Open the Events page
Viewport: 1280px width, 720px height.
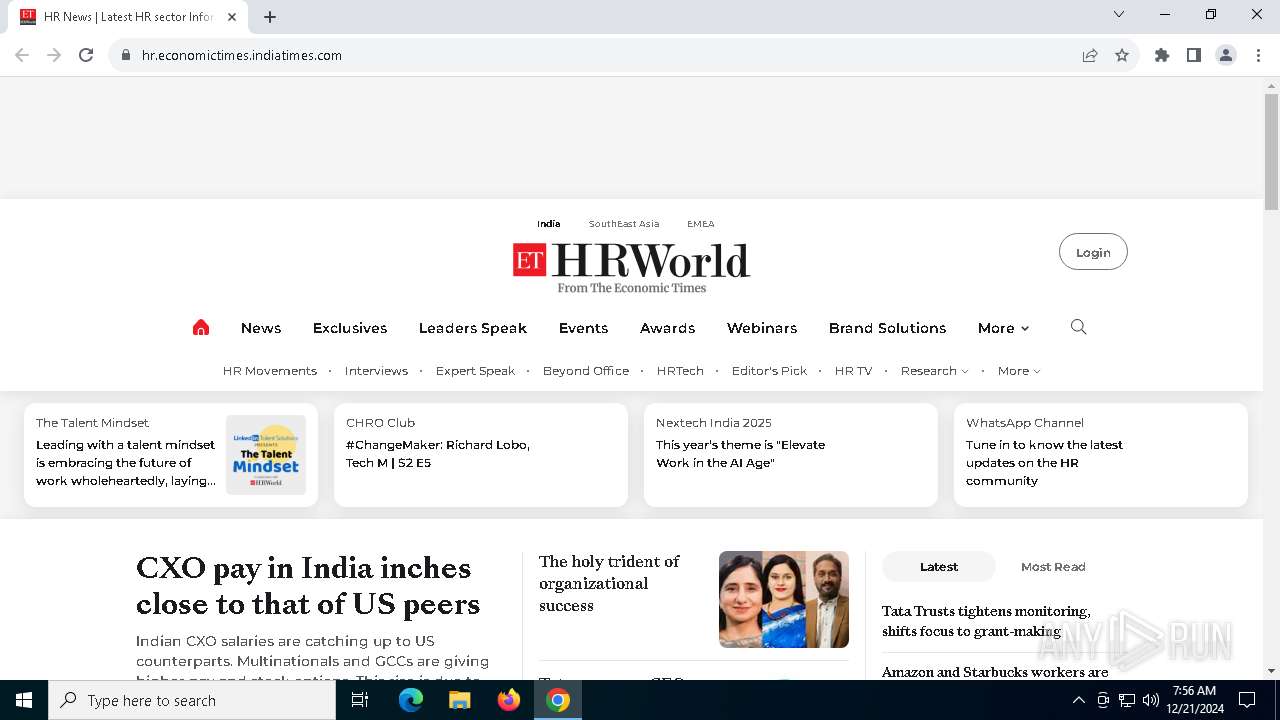(583, 328)
